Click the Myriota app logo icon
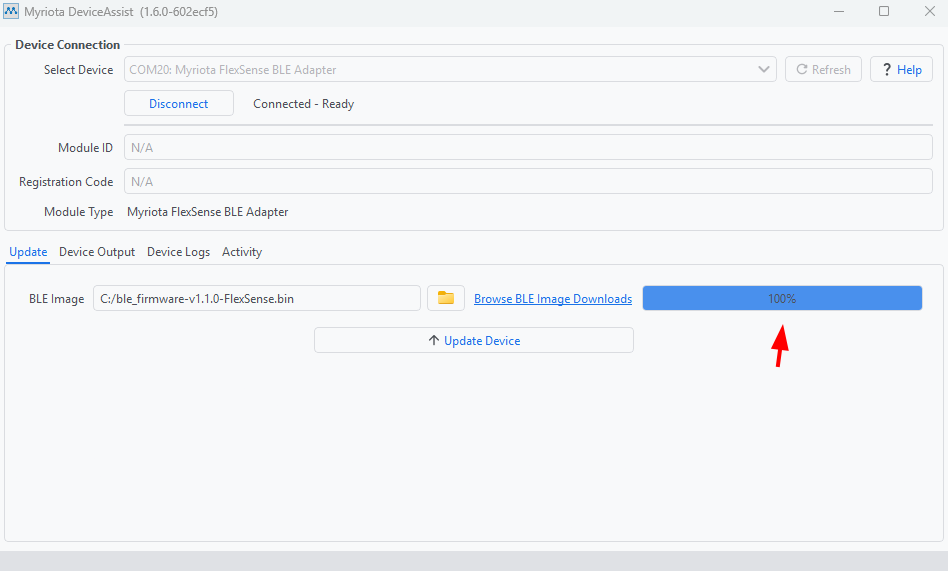The width and height of the screenshot is (948, 571). pyautogui.click(x=11, y=11)
